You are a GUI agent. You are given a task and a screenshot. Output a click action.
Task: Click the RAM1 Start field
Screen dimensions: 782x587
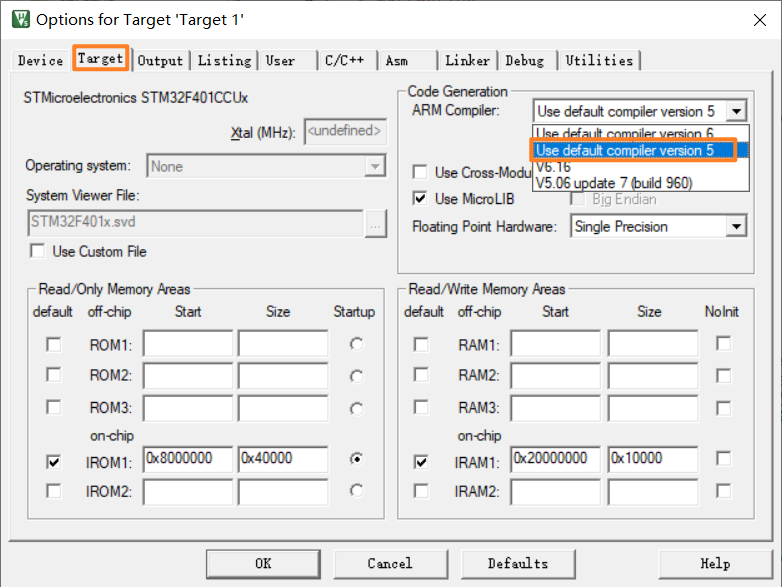tap(556, 343)
